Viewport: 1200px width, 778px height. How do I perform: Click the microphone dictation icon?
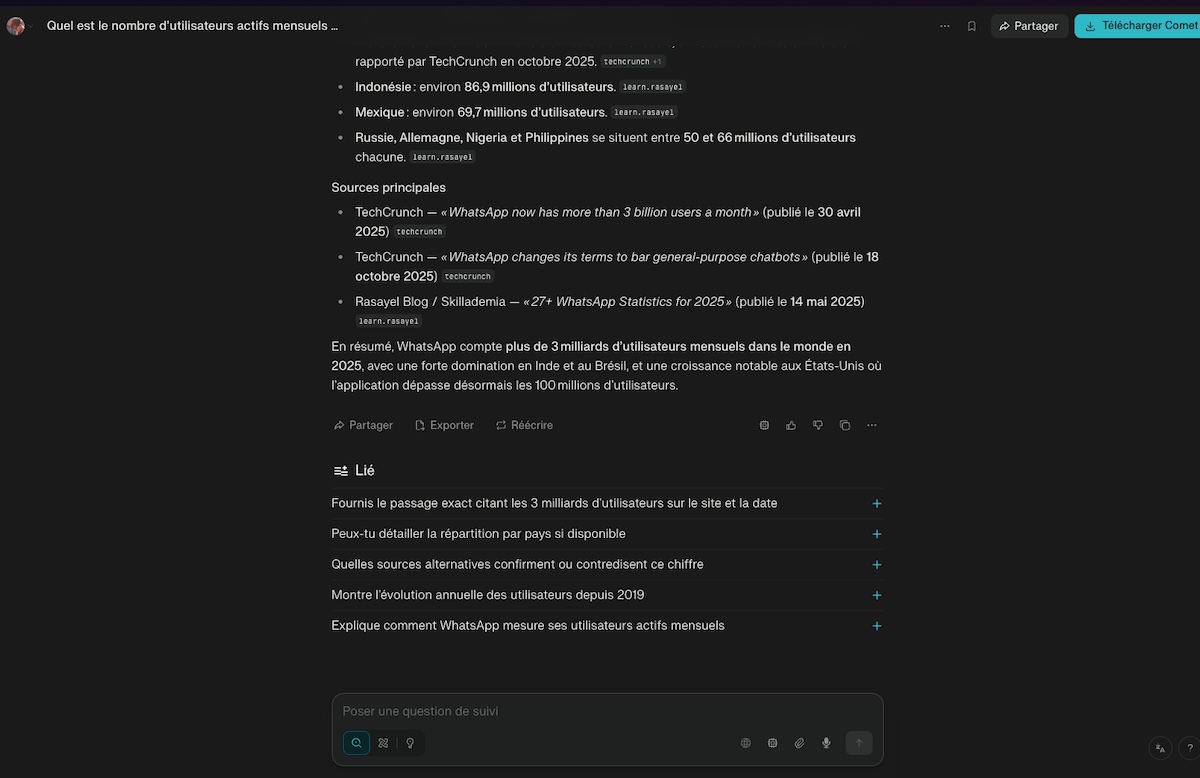click(x=826, y=743)
